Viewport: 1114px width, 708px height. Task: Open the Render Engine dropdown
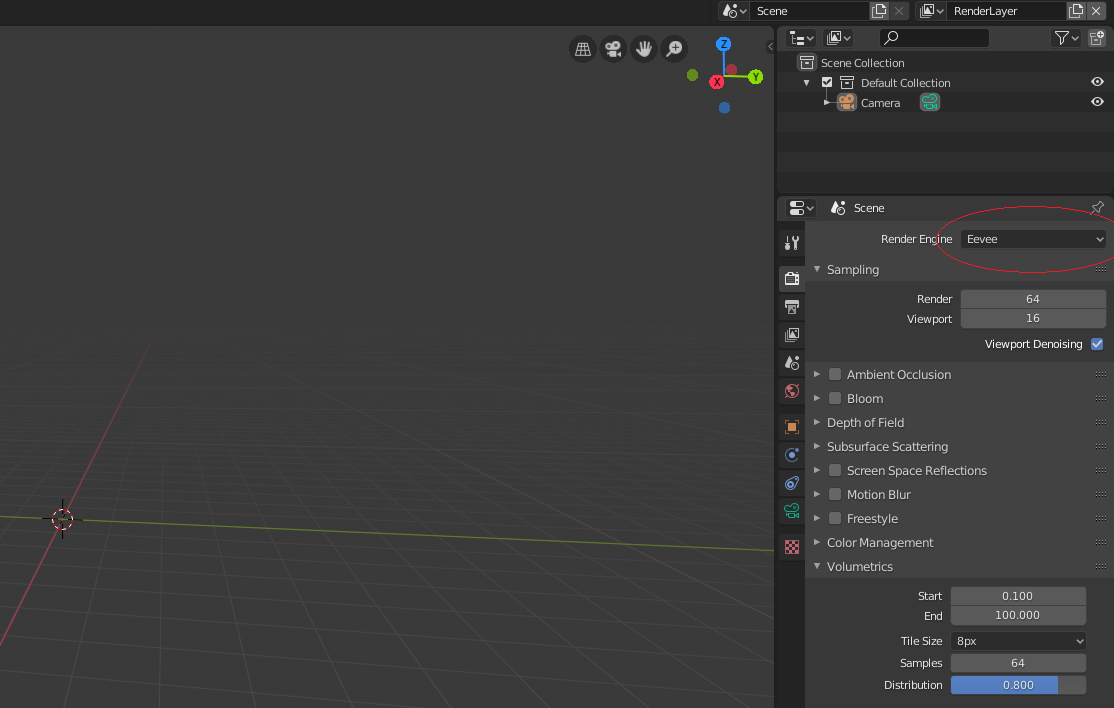point(1033,239)
